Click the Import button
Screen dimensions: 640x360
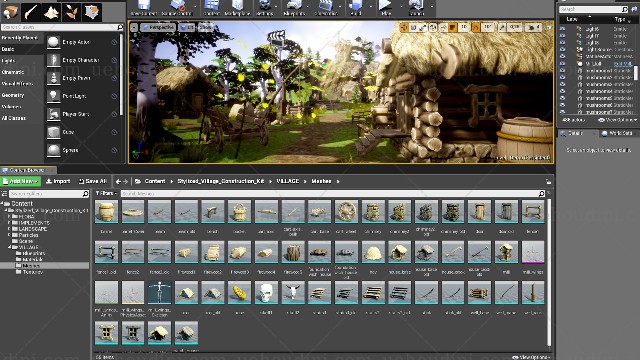pos(58,181)
